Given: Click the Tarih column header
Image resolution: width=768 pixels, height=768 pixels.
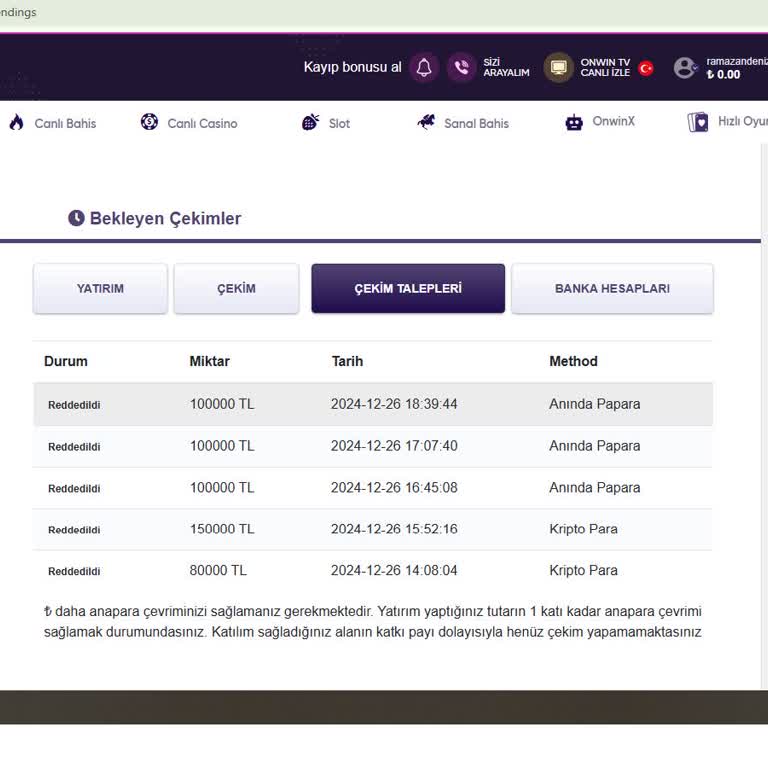Looking at the screenshot, I should pos(347,361).
